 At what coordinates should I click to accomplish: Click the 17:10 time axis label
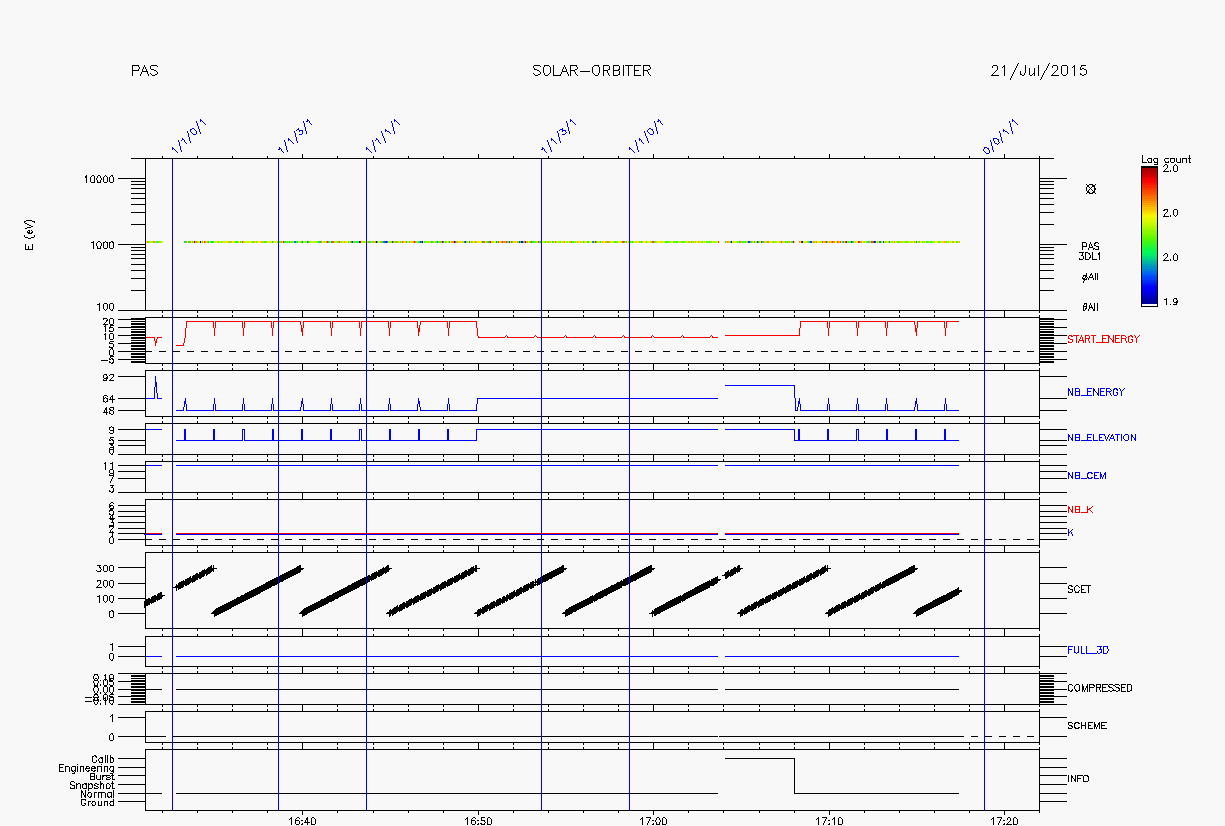pos(829,821)
